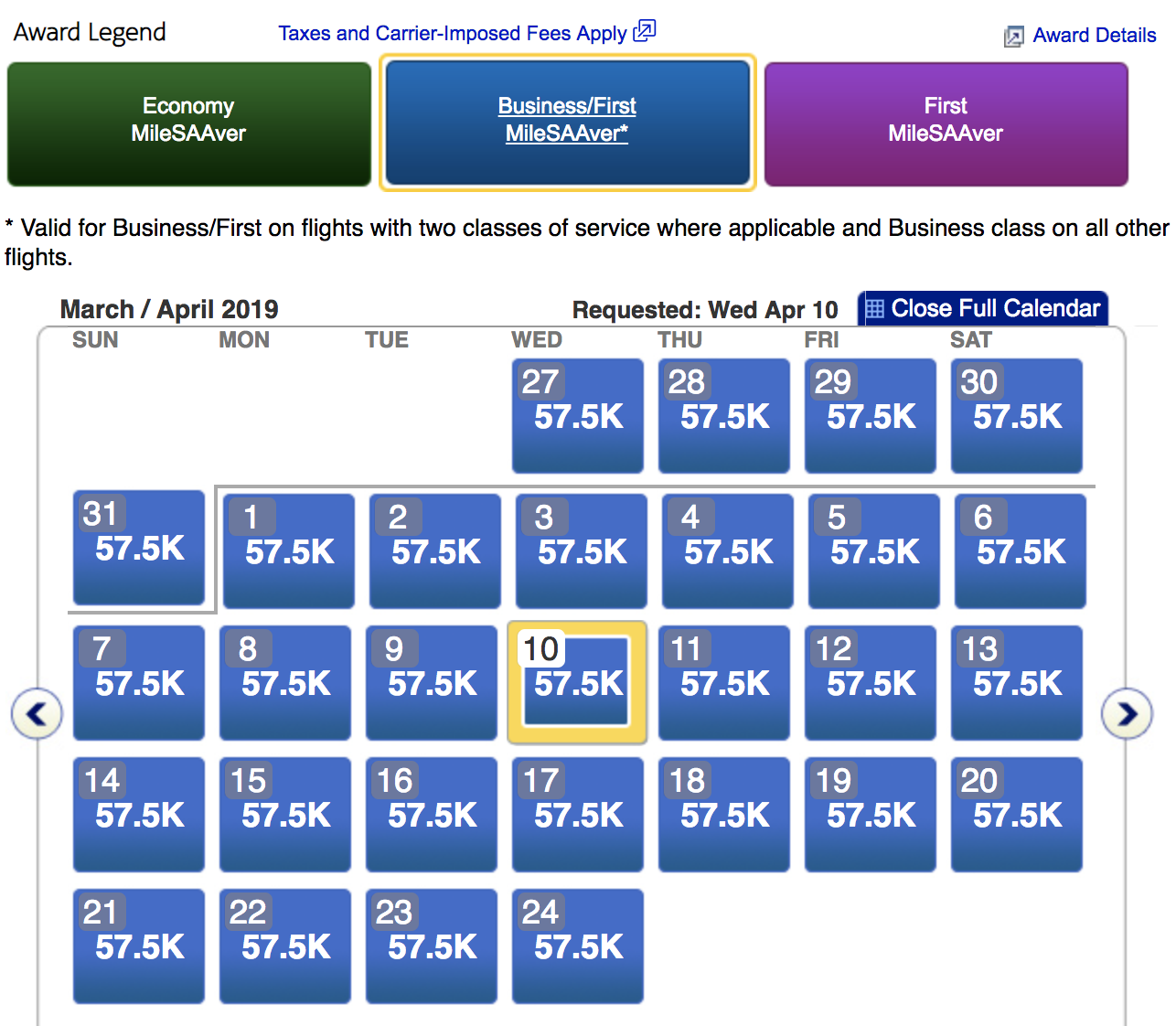Click the external link icon beside Taxes link
Screen dimensions: 1176x1026
645,32
